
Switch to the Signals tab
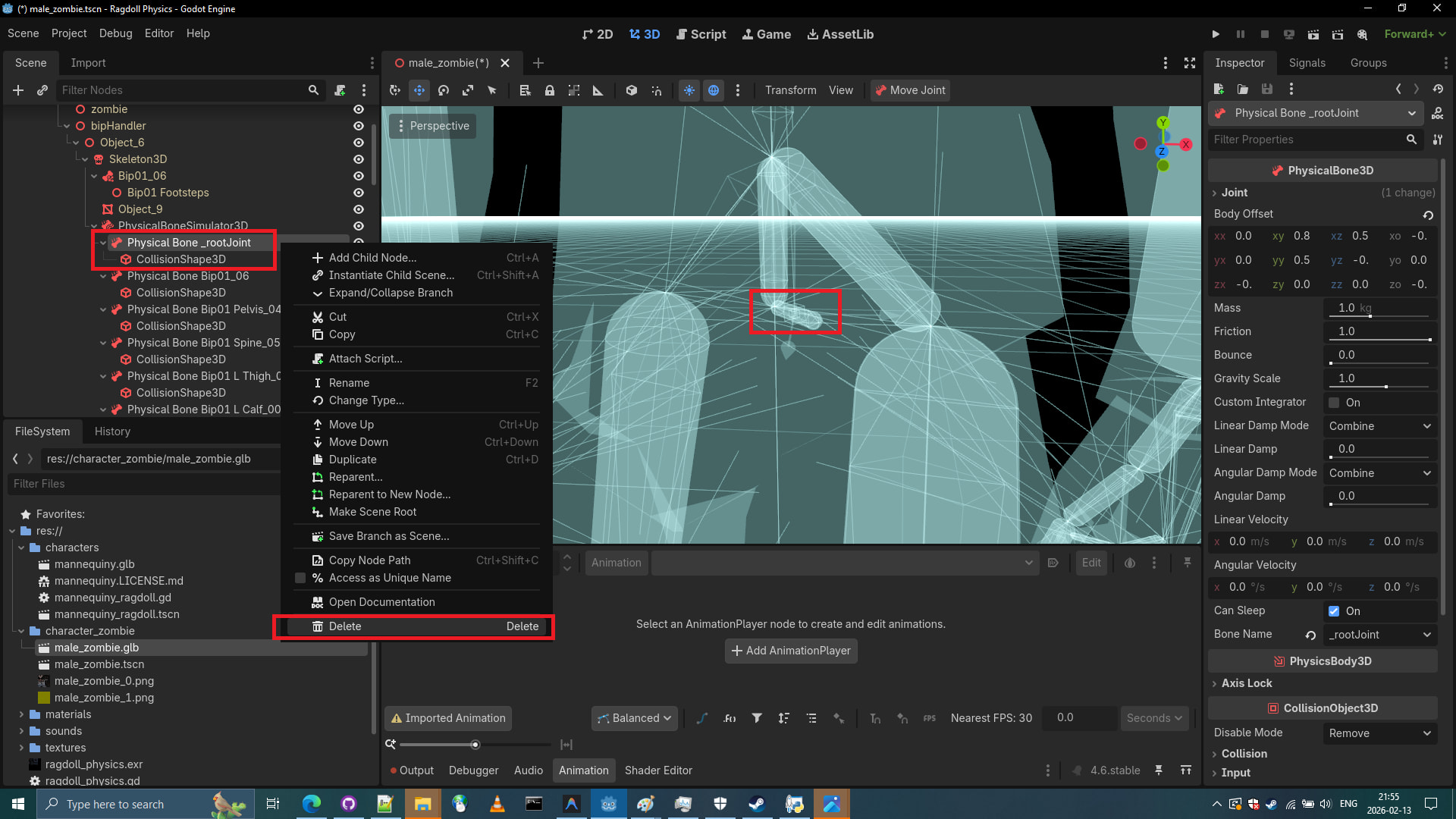[x=1307, y=63]
